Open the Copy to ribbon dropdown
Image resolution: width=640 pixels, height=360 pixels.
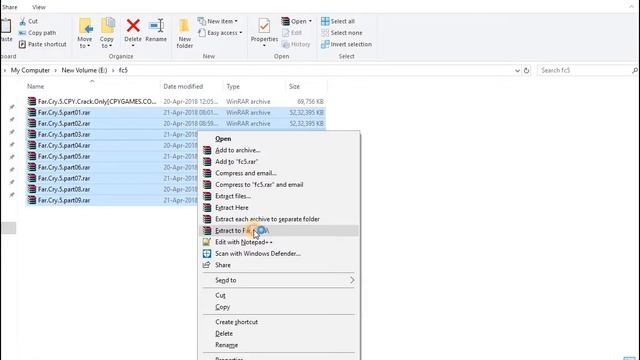(107, 33)
